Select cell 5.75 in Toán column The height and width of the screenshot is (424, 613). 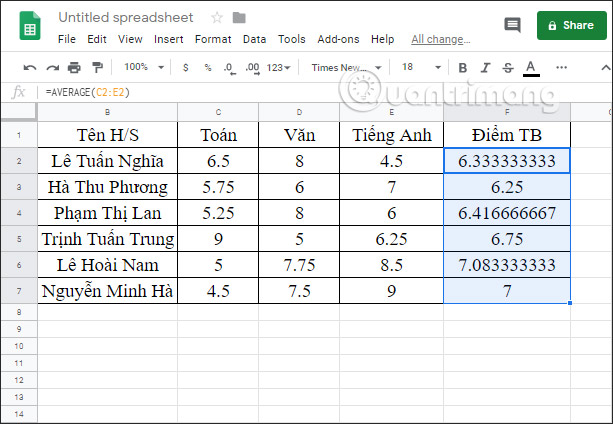tap(218, 187)
